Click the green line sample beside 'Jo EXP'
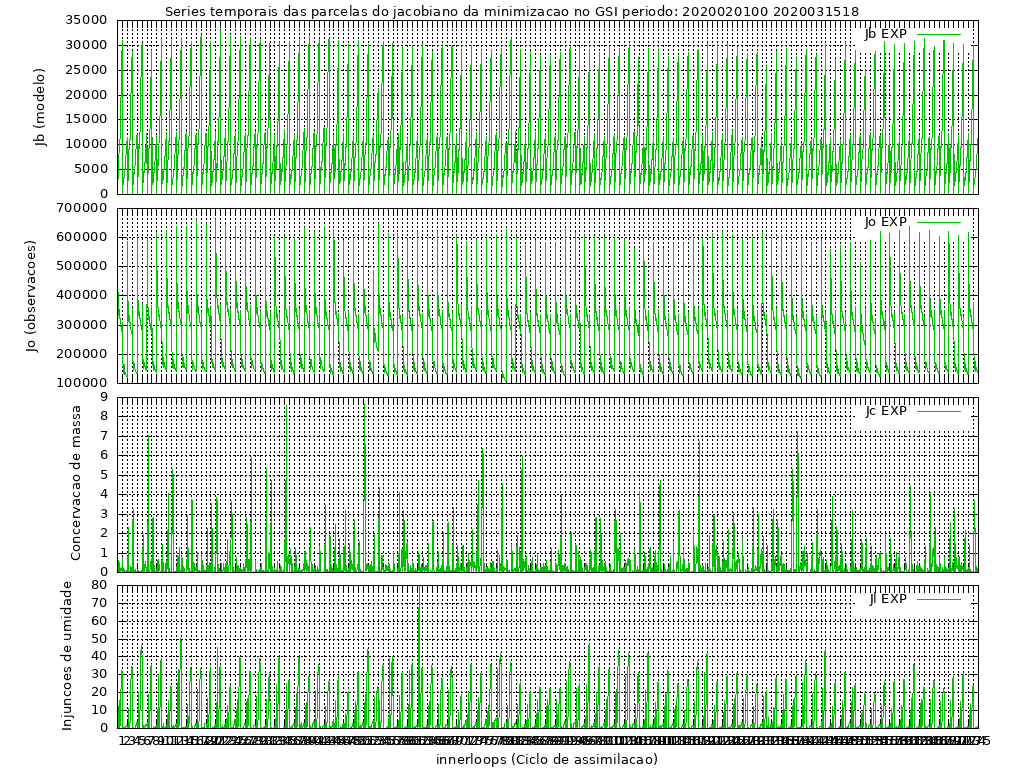Image resolution: width=1024 pixels, height=768 pixels. pos(939,222)
